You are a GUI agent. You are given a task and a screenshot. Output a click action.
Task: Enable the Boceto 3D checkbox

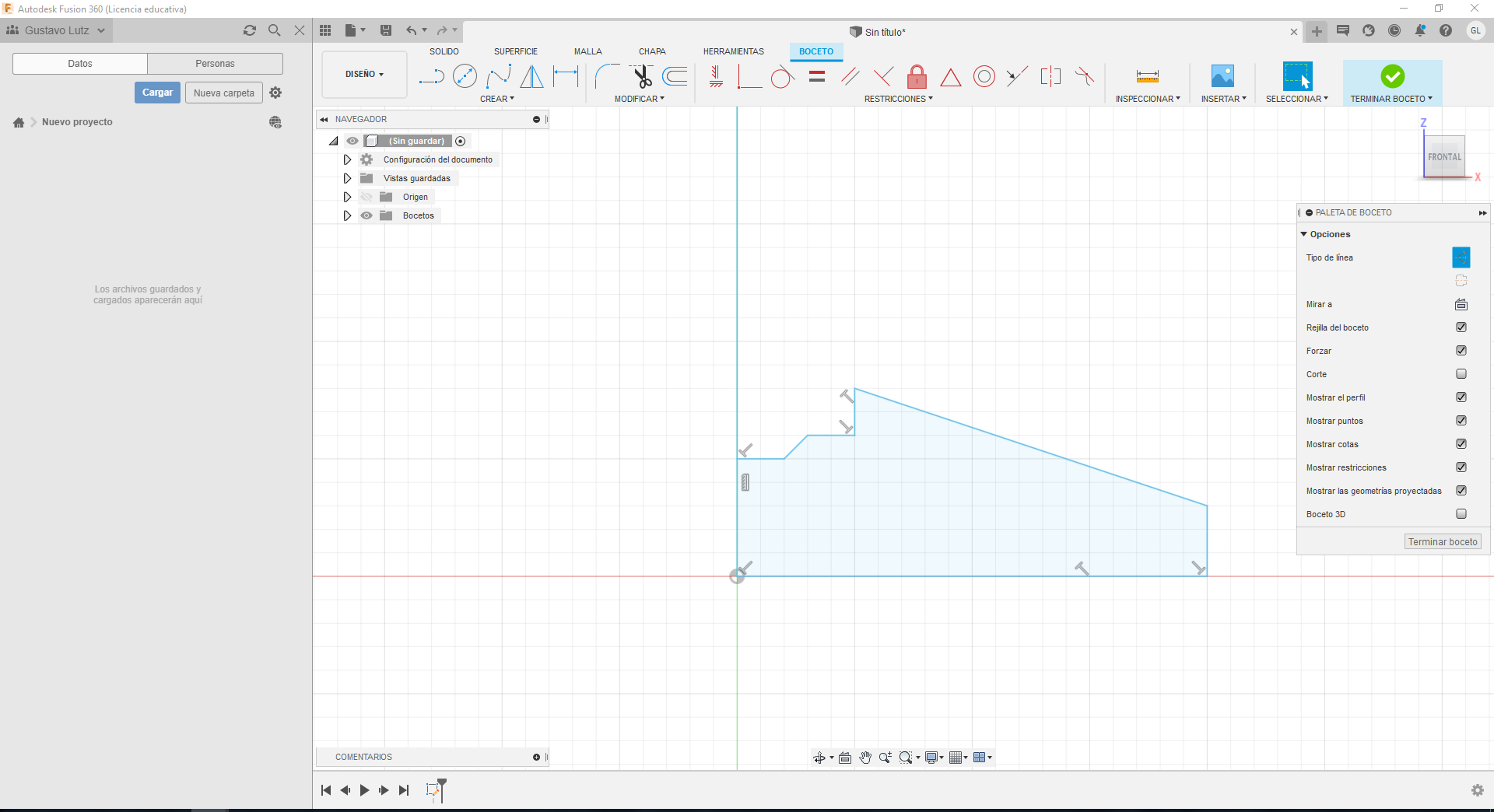pos(1461,514)
